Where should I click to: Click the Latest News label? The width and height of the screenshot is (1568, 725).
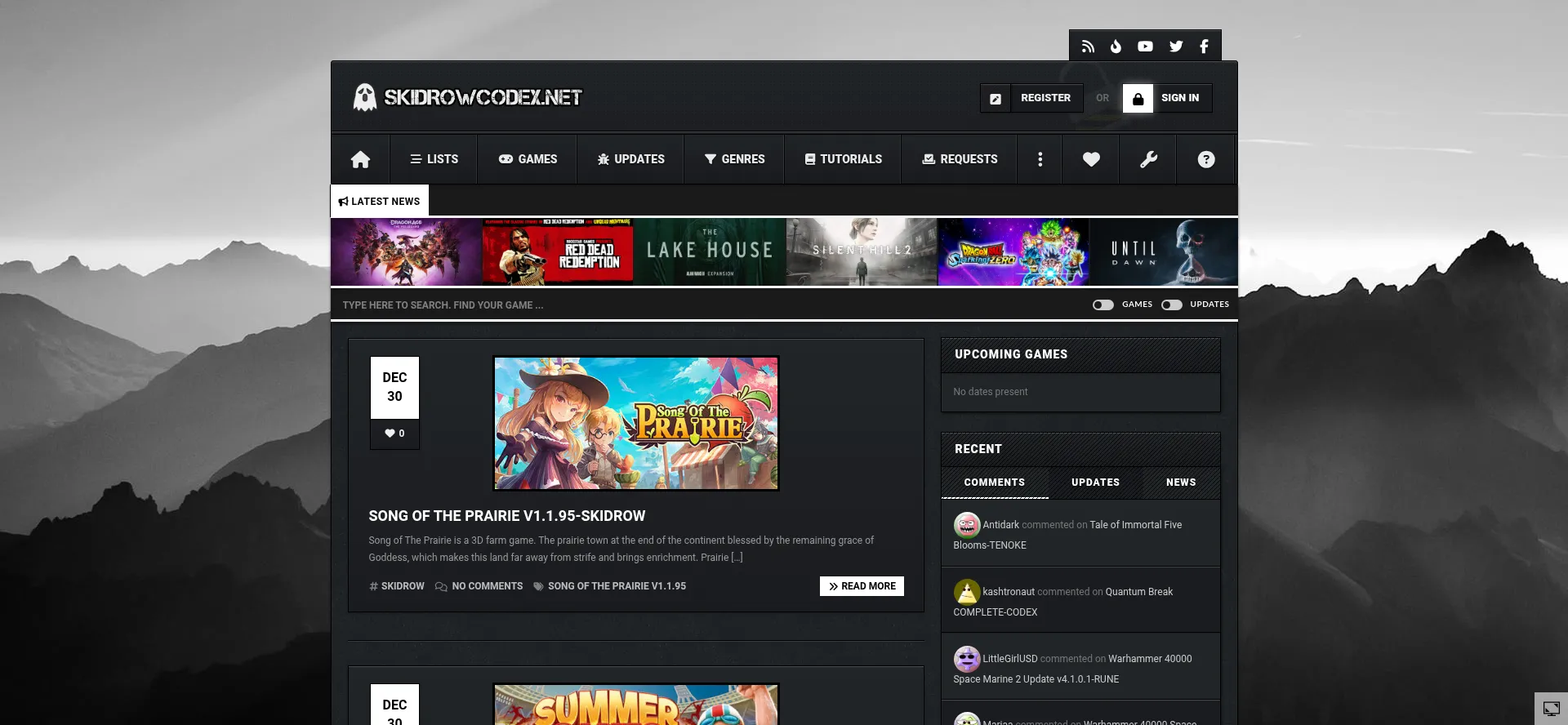coord(379,201)
